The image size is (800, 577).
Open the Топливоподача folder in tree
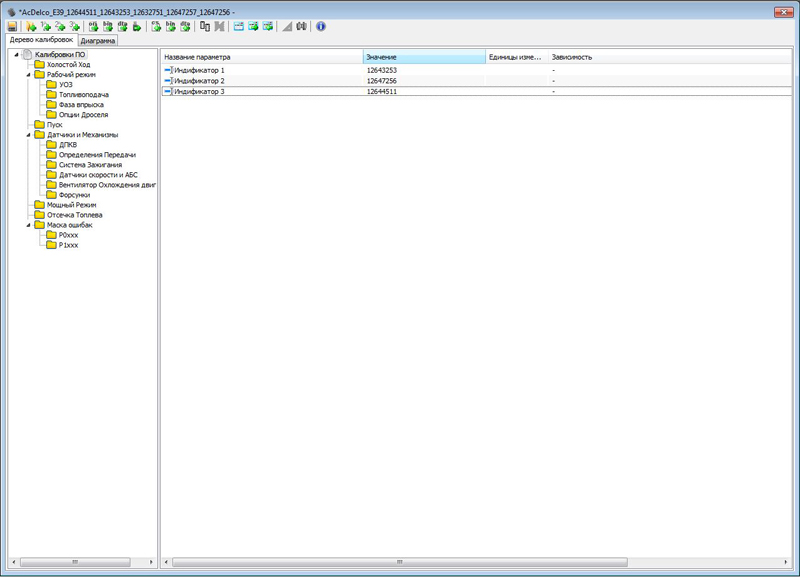click(82, 95)
